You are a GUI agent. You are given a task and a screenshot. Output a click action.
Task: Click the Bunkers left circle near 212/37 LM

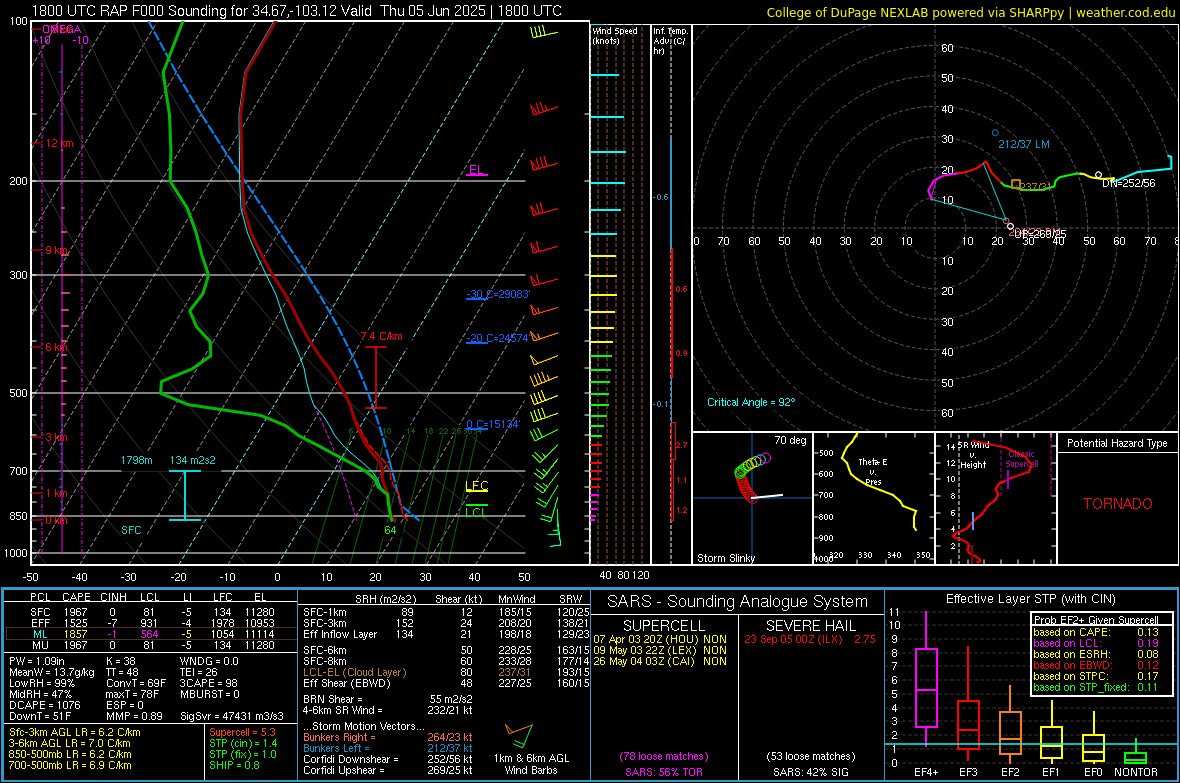point(995,133)
